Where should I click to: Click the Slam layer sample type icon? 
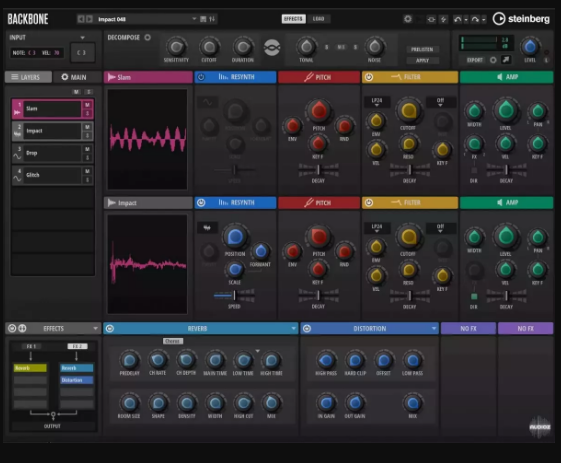[17, 112]
